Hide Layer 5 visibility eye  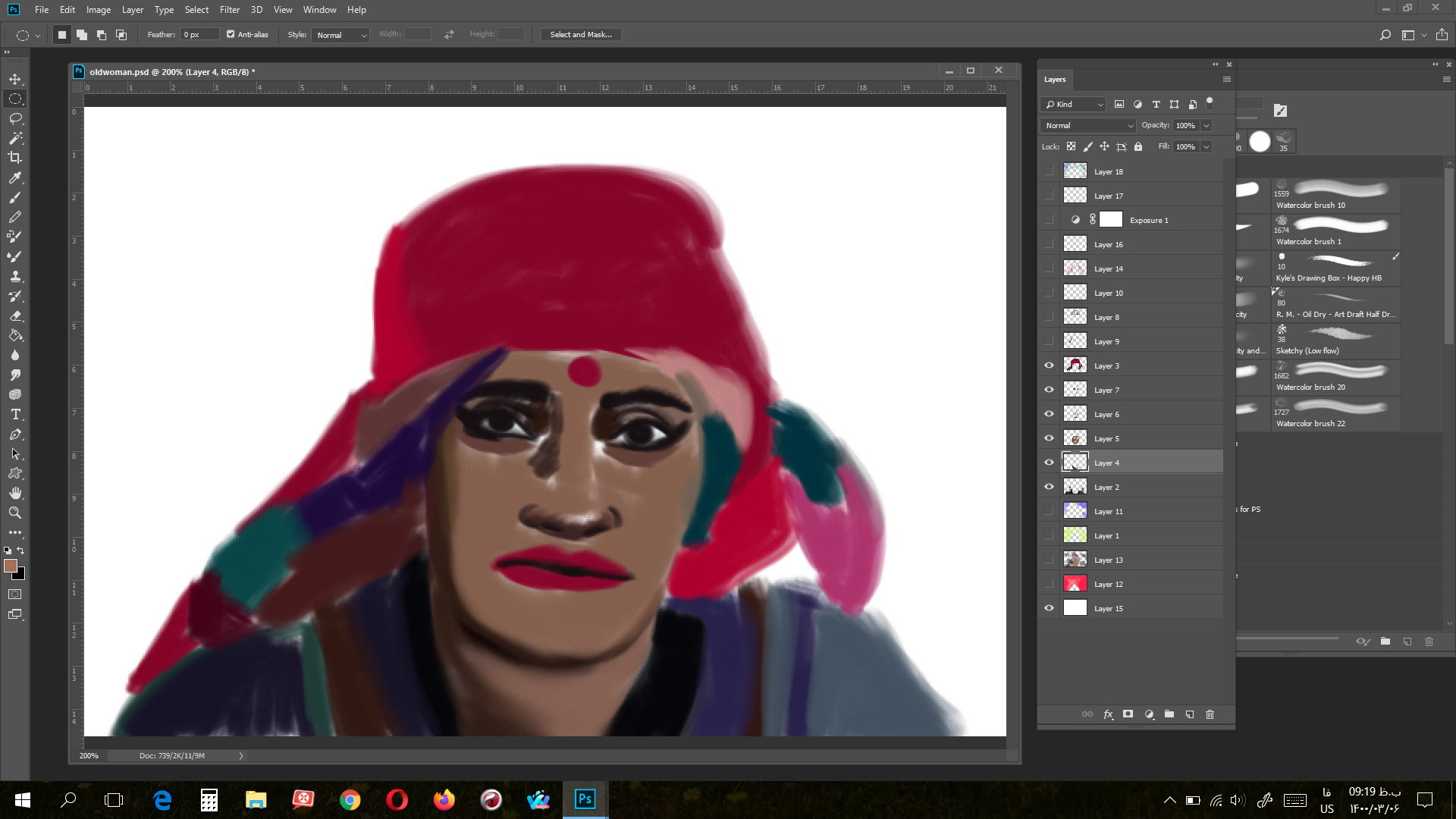click(1050, 438)
